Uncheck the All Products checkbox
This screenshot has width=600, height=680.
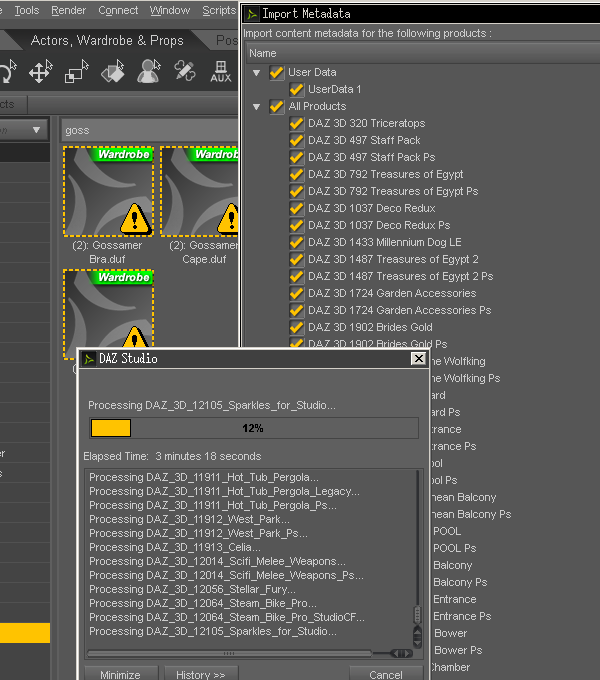click(276, 106)
